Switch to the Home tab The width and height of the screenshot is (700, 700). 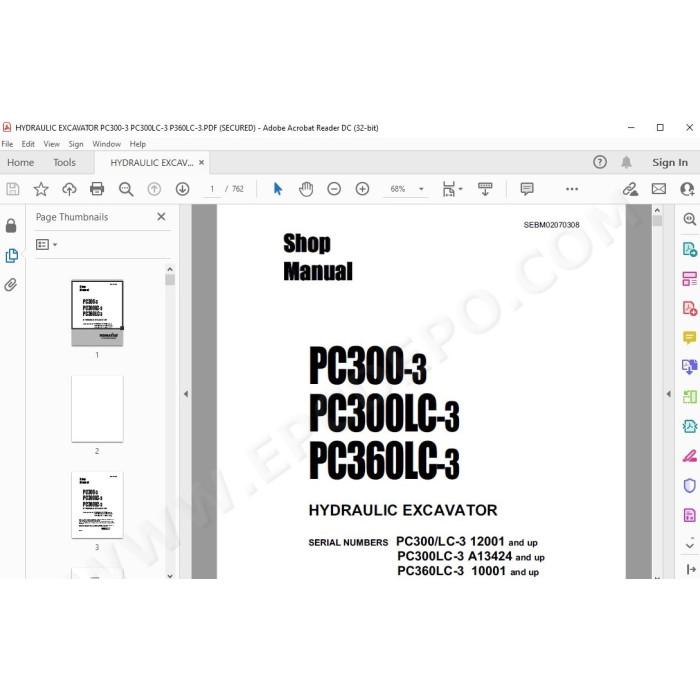coord(21,162)
